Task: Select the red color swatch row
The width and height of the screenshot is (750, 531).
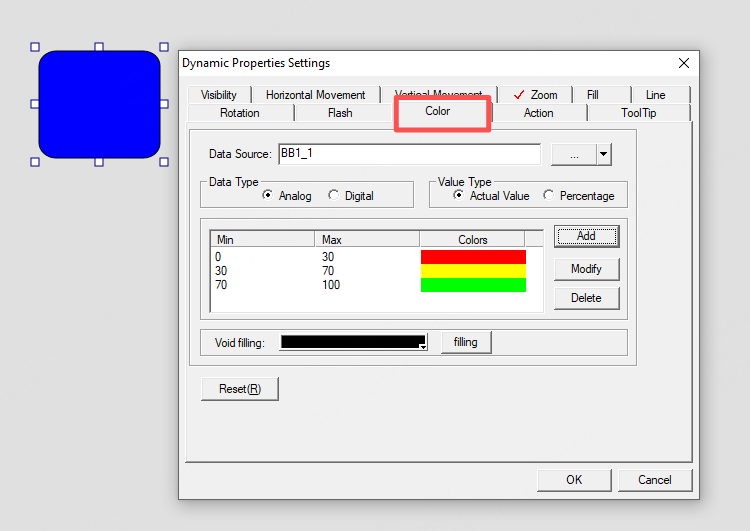Action: pyautogui.click(x=473, y=257)
